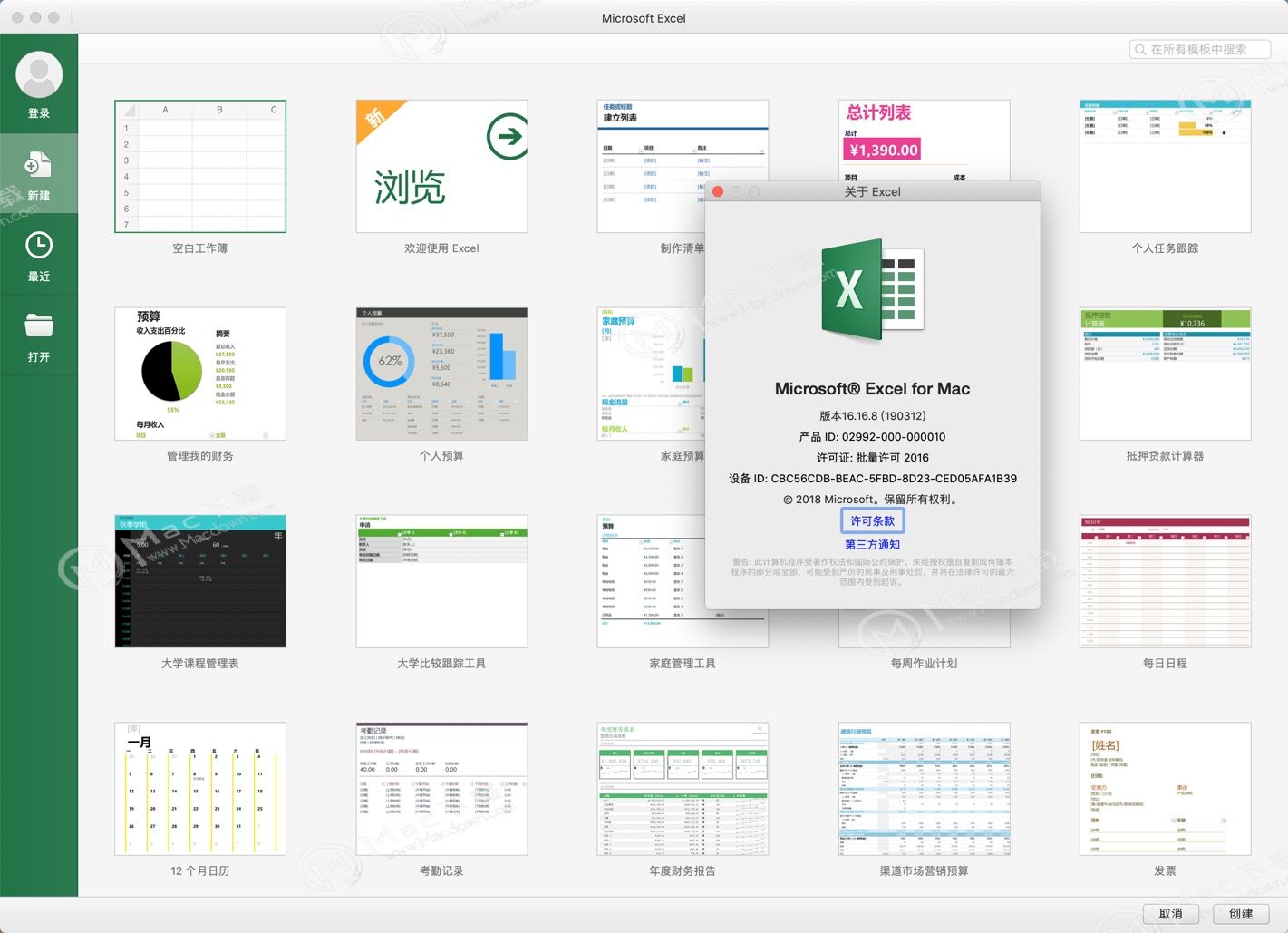Choose the 抵押贷款计算器 template
This screenshot has height=933, width=1288.
pos(1165,374)
